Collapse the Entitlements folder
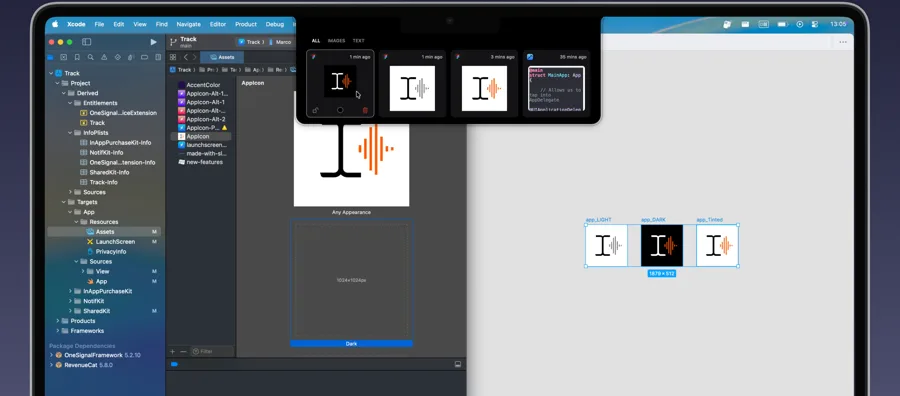 pyautogui.click(x=70, y=103)
